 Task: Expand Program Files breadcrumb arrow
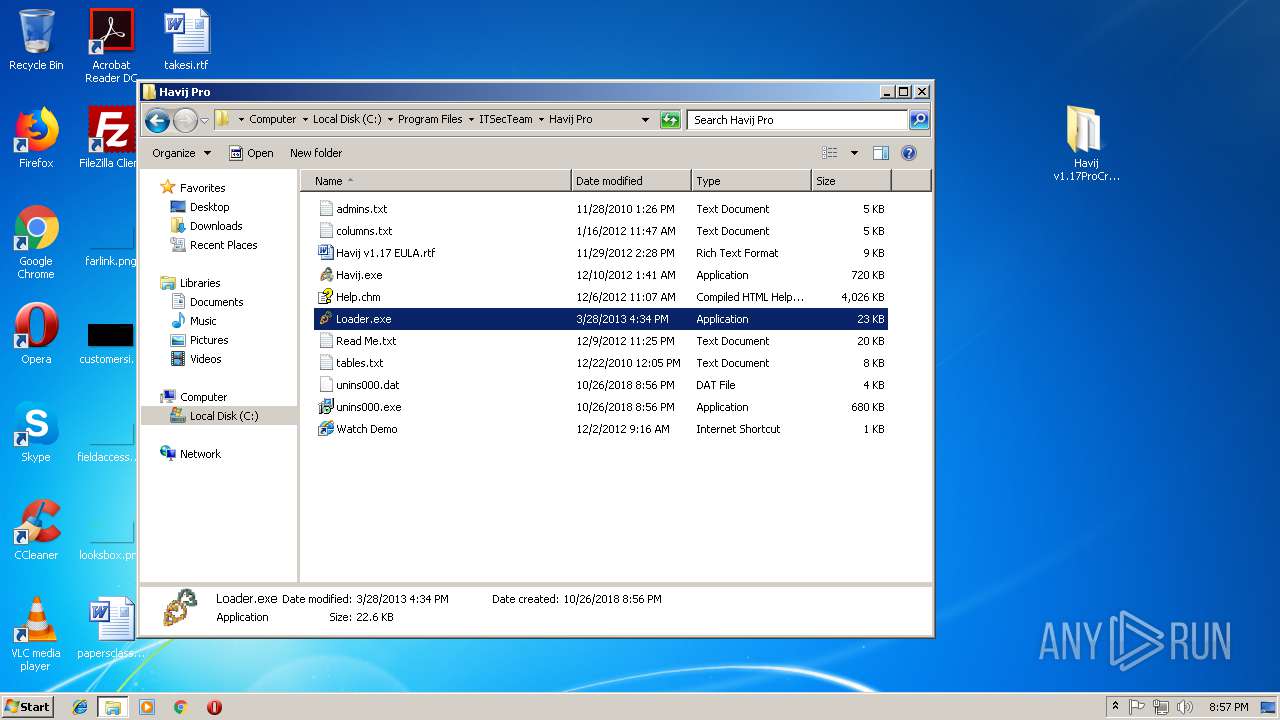point(471,119)
